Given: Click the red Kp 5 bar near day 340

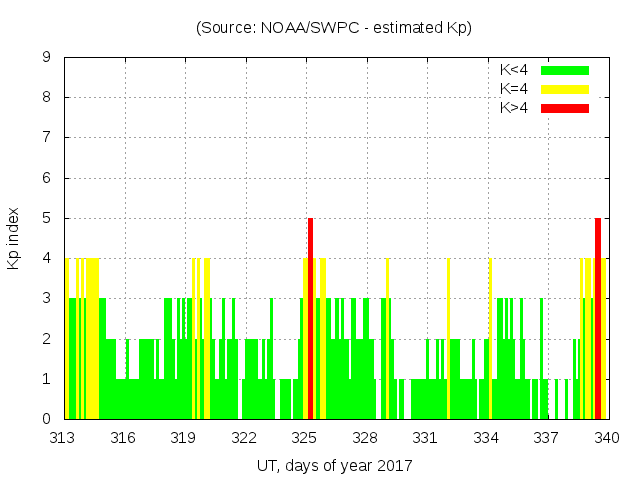Looking at the screenshot, I should 598,318.
